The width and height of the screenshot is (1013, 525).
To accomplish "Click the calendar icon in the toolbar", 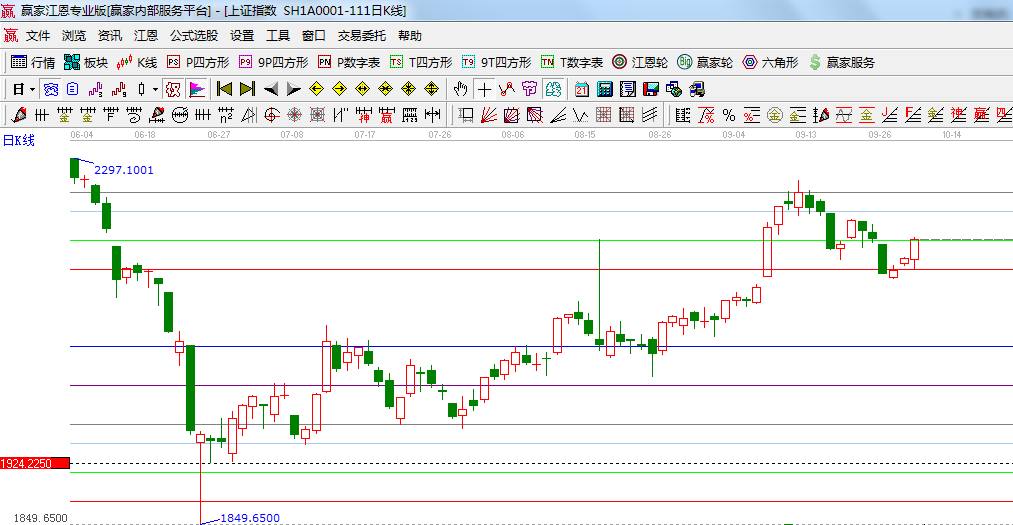I will 581,89.
